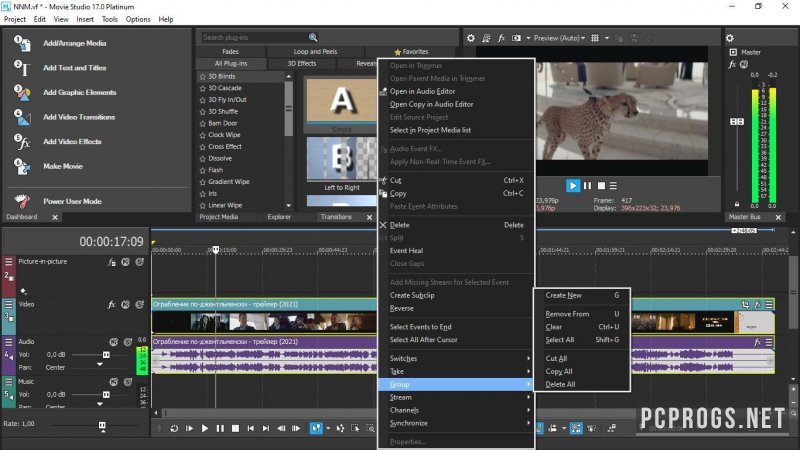The width and height of the screenshot is (800, 450).
Task: Switch to the Explorer tab
Action: (x=279, y=216)
